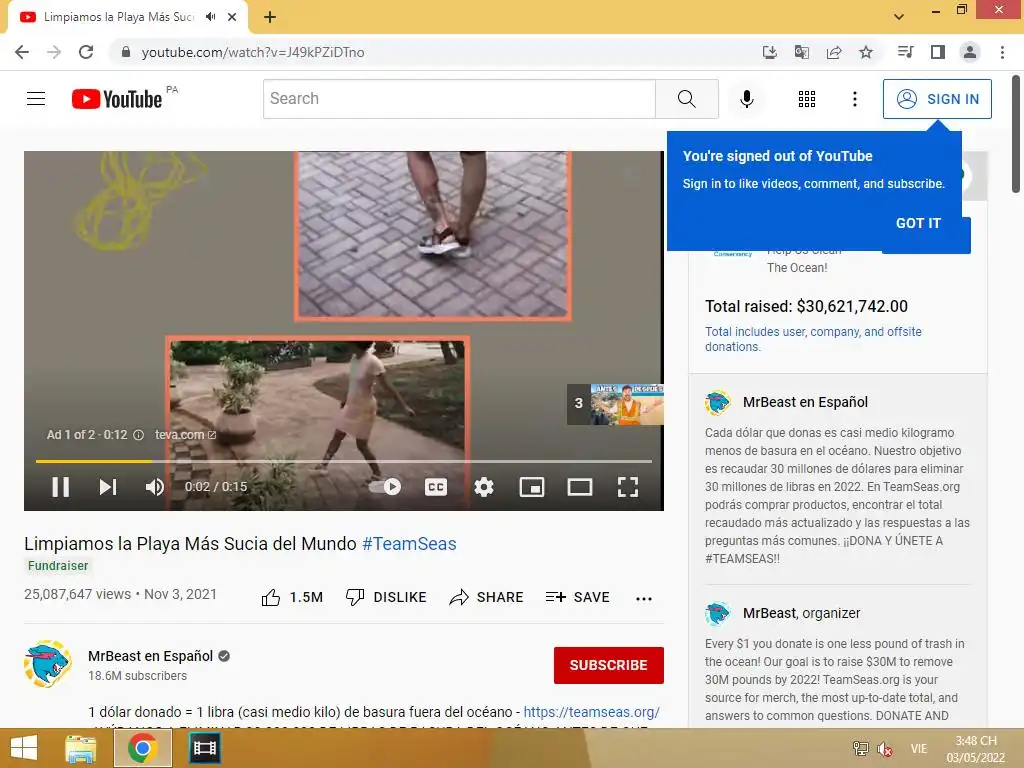The width and height of the screenshot is (1024, 768).
Task: Open more actions ellipsis under video
Action: [x=644, y=598]
